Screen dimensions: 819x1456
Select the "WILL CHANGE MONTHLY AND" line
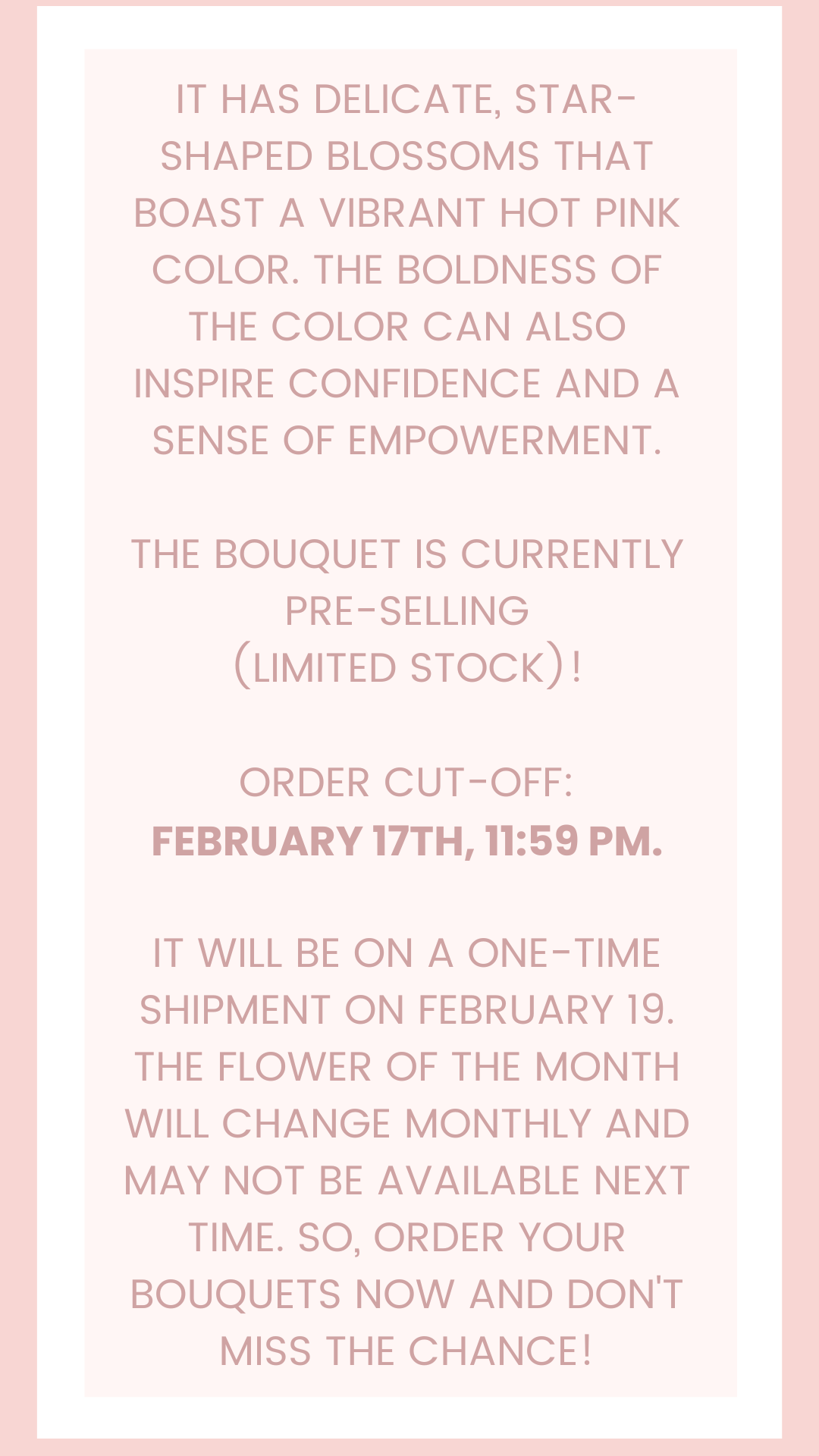(x=407, y=1125)
